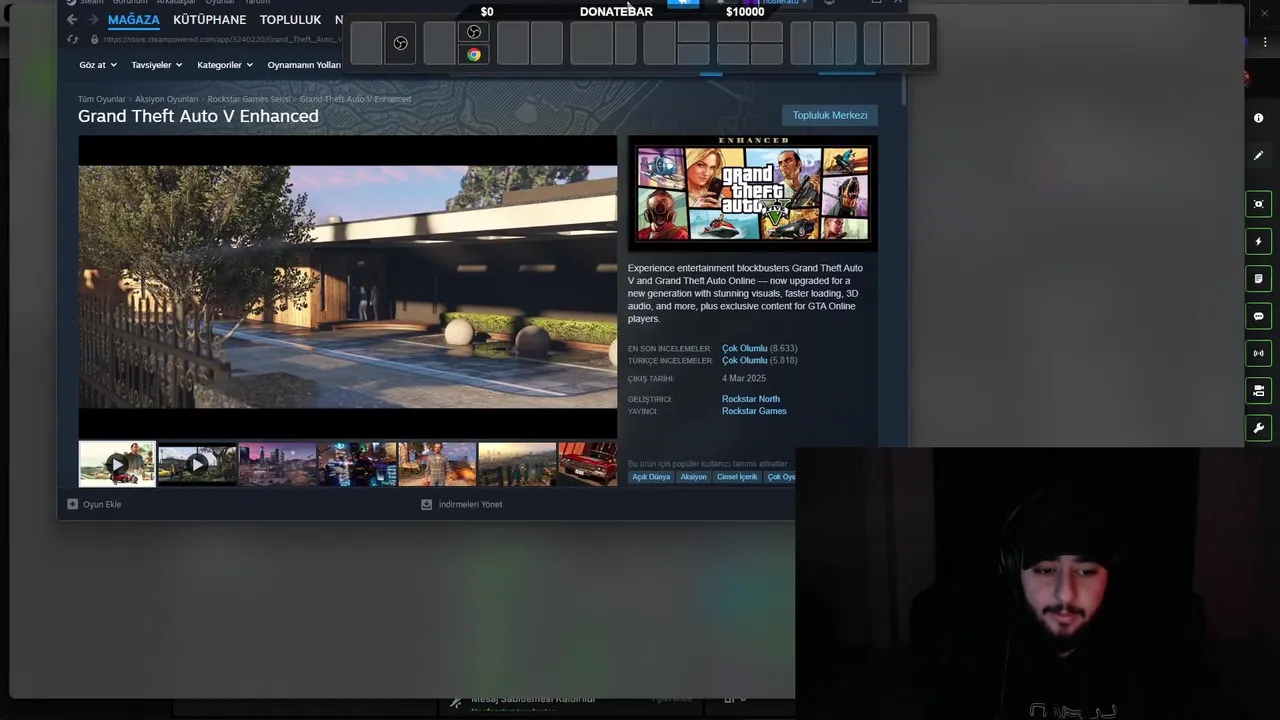Click the main GTA V screenshot preview

click(x=347, y=286)
